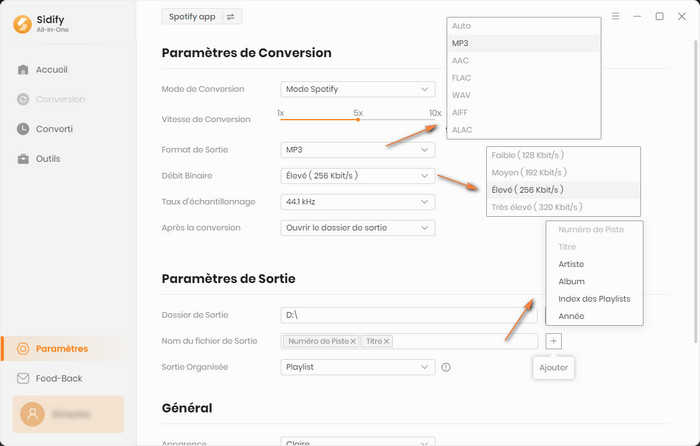Remove the Numéro de Piste tag
The height and width of the screenshot is (446, 700).
tap(353, 342)
